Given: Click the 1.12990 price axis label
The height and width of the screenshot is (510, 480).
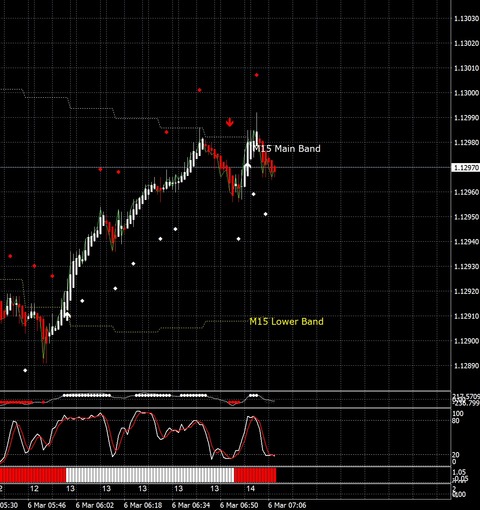Looking at the screenshot, I should [x=467, y=118].
